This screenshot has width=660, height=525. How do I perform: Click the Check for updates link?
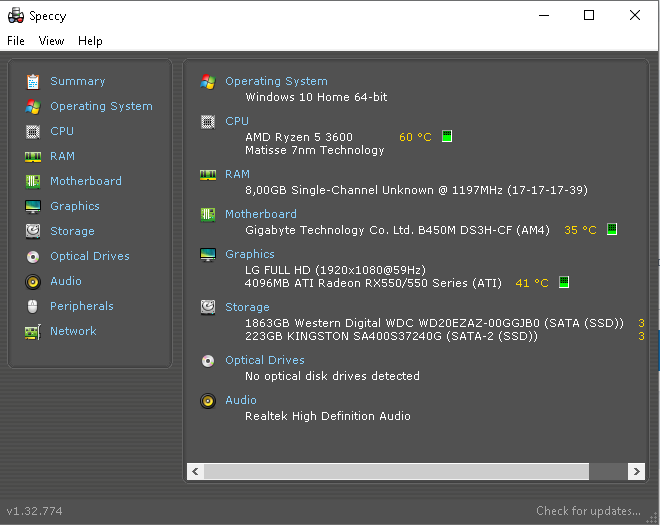click(588, 511)
